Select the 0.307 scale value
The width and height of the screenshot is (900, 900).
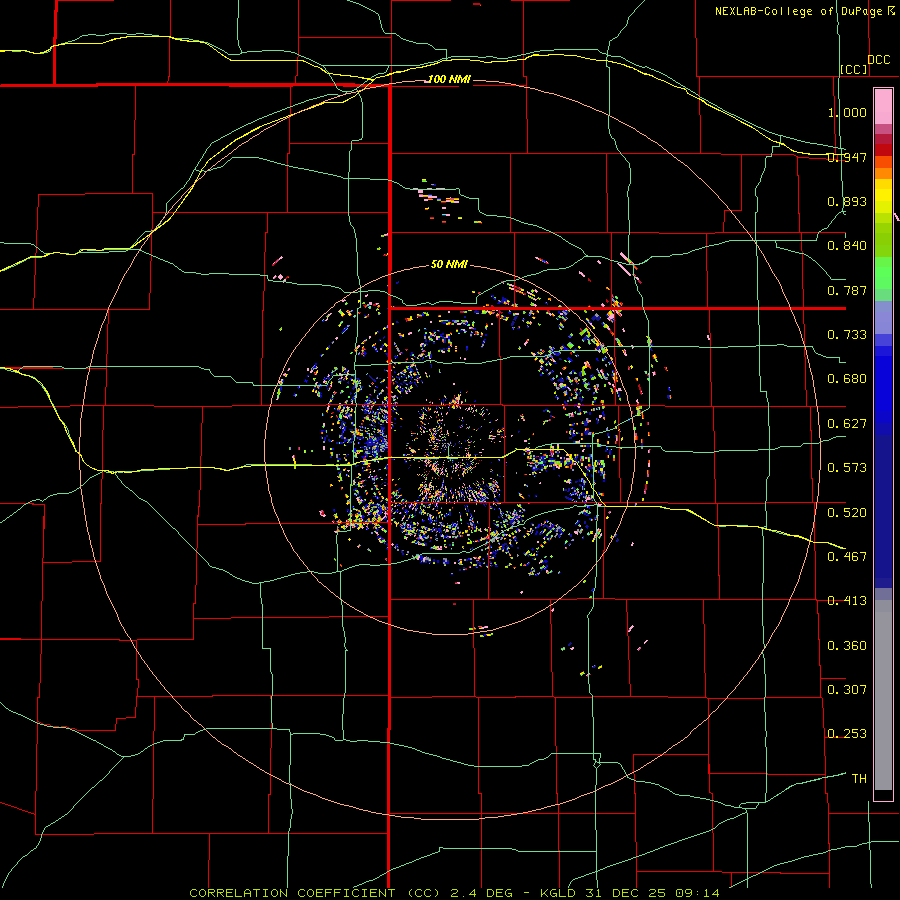pyautogui.click(x=847, y=689)
